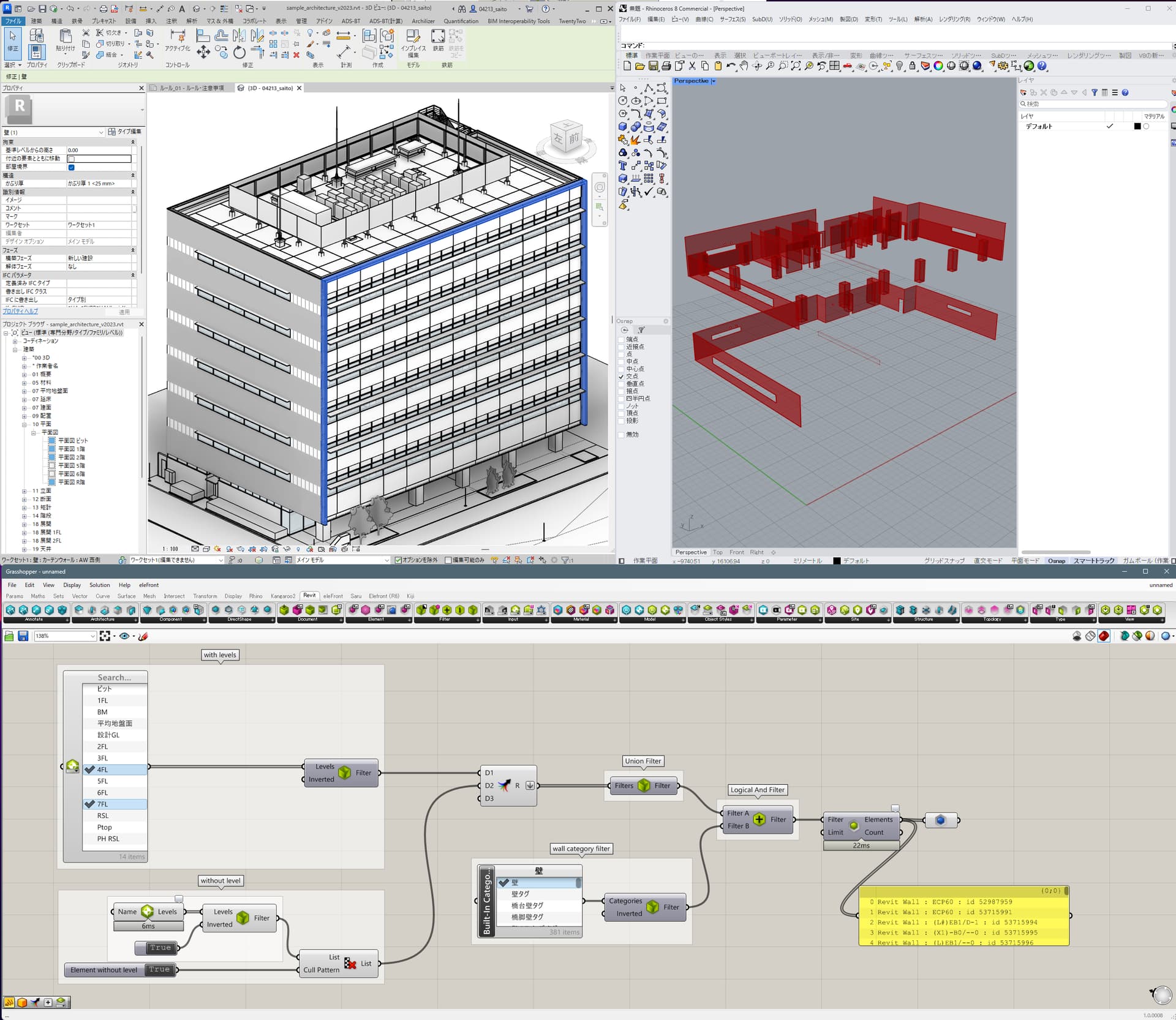Toggle Rhino Osnap 交点 checkbox

[x=621, y=377]
